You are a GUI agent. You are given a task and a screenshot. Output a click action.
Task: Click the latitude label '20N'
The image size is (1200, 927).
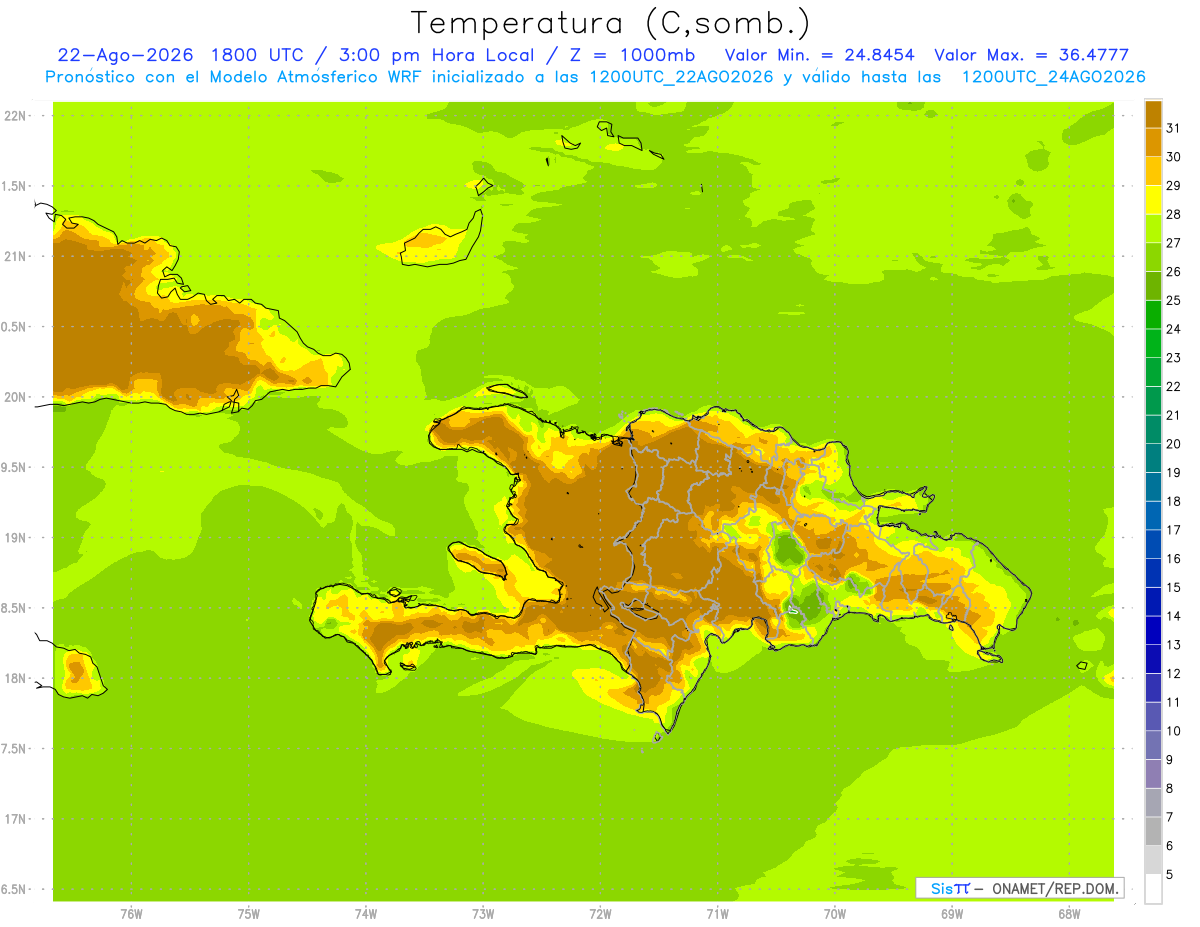coord(15,397)
